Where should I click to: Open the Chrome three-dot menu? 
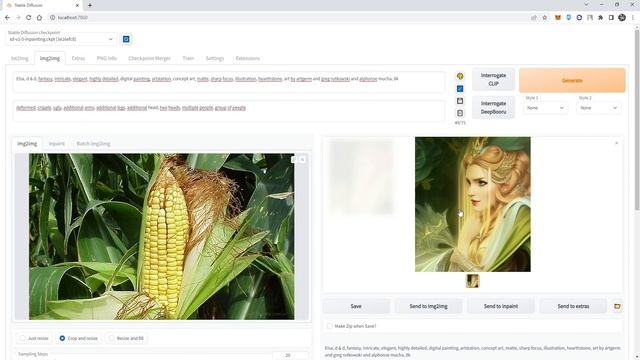point(633,18)
